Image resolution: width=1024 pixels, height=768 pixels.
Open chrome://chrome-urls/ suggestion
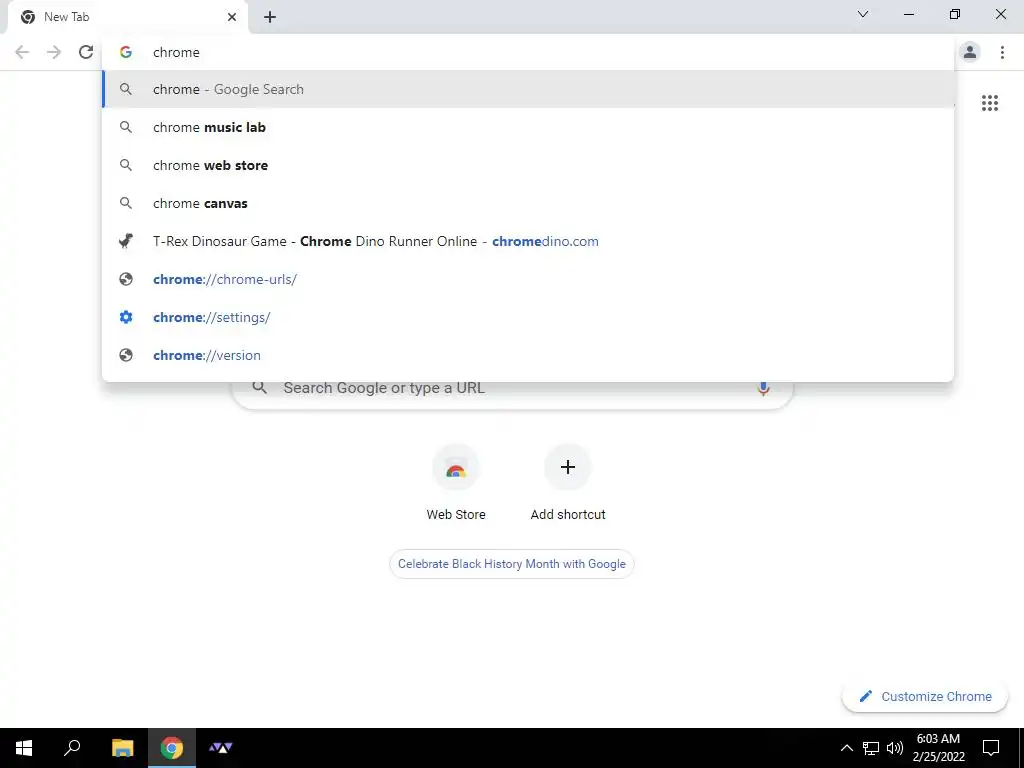coord(528,279)
